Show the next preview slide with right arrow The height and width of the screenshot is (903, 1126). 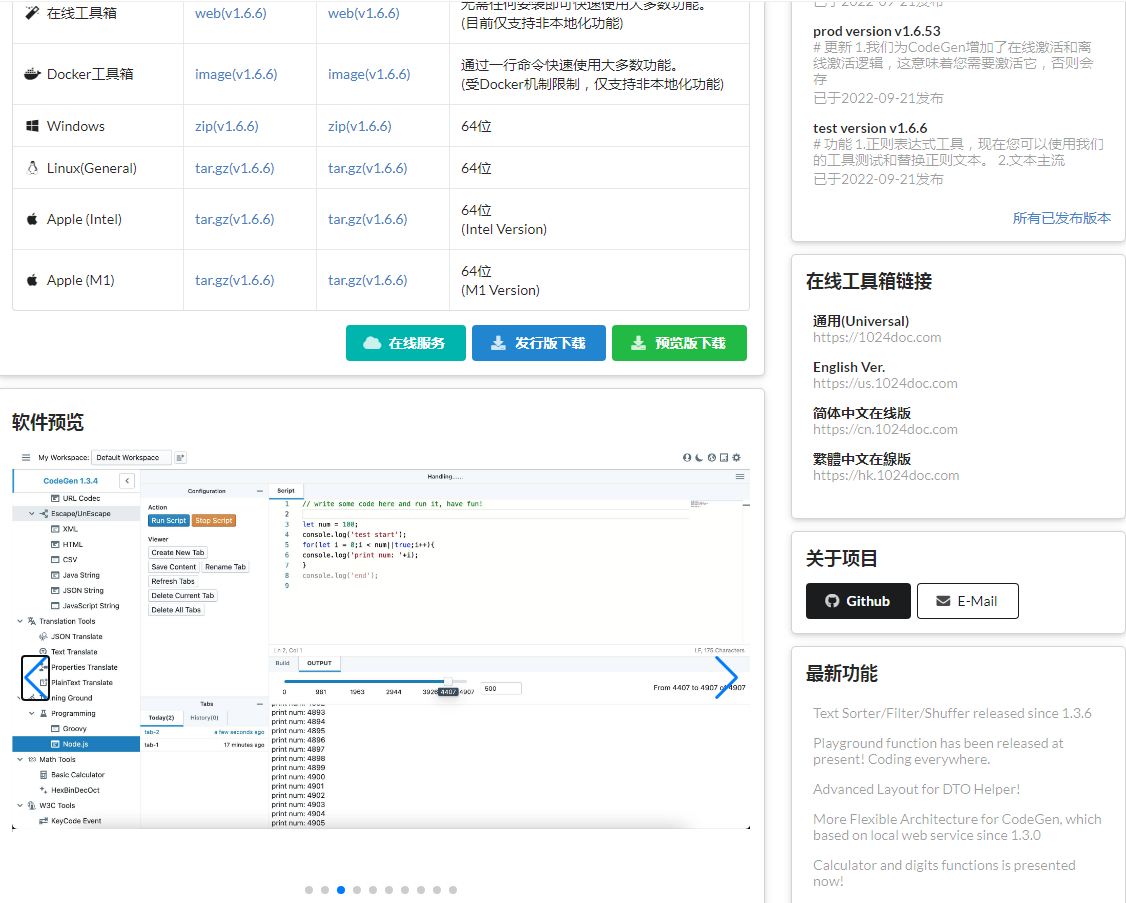tap(727, 677)
